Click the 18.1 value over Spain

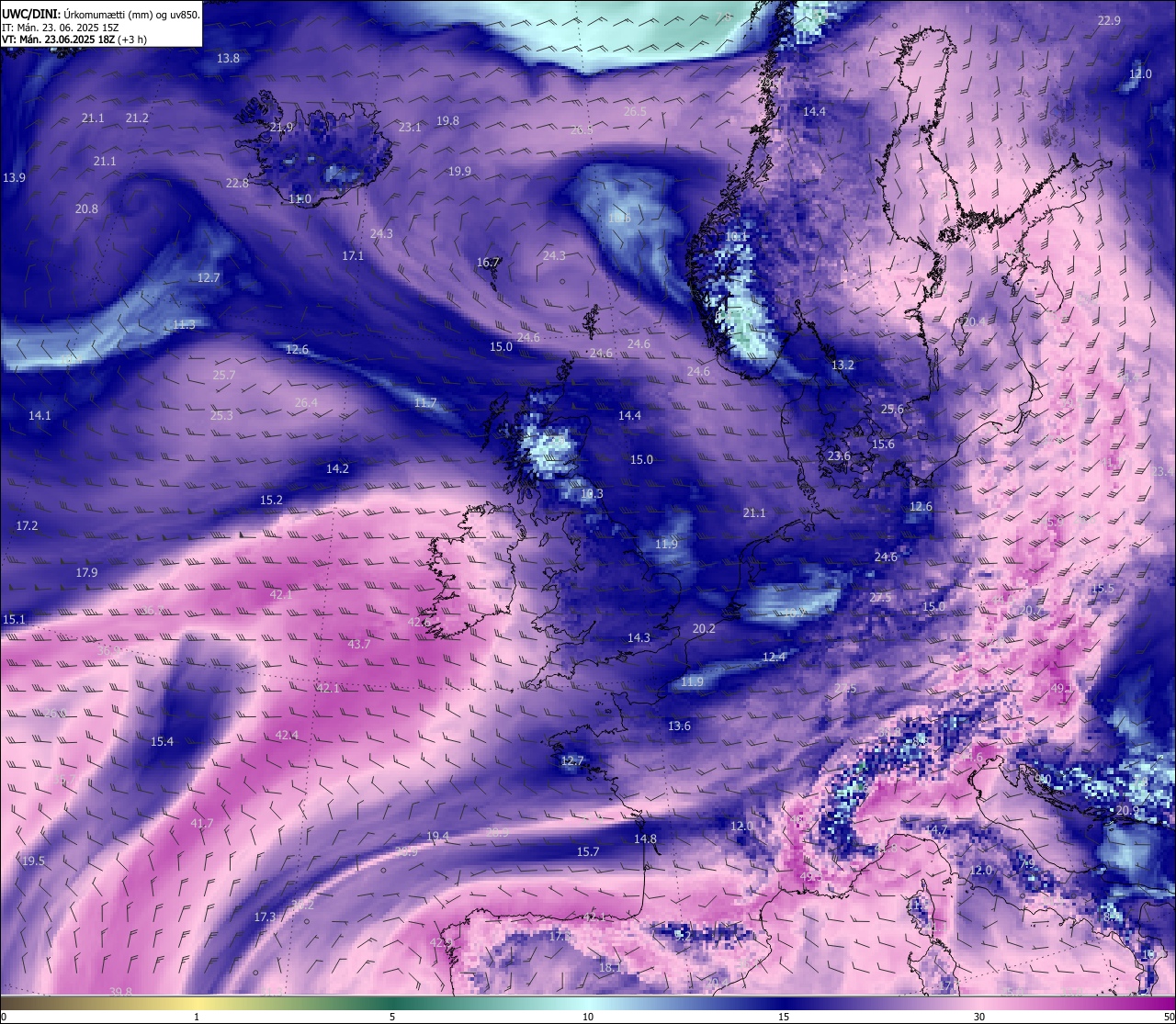pos(610,967)
